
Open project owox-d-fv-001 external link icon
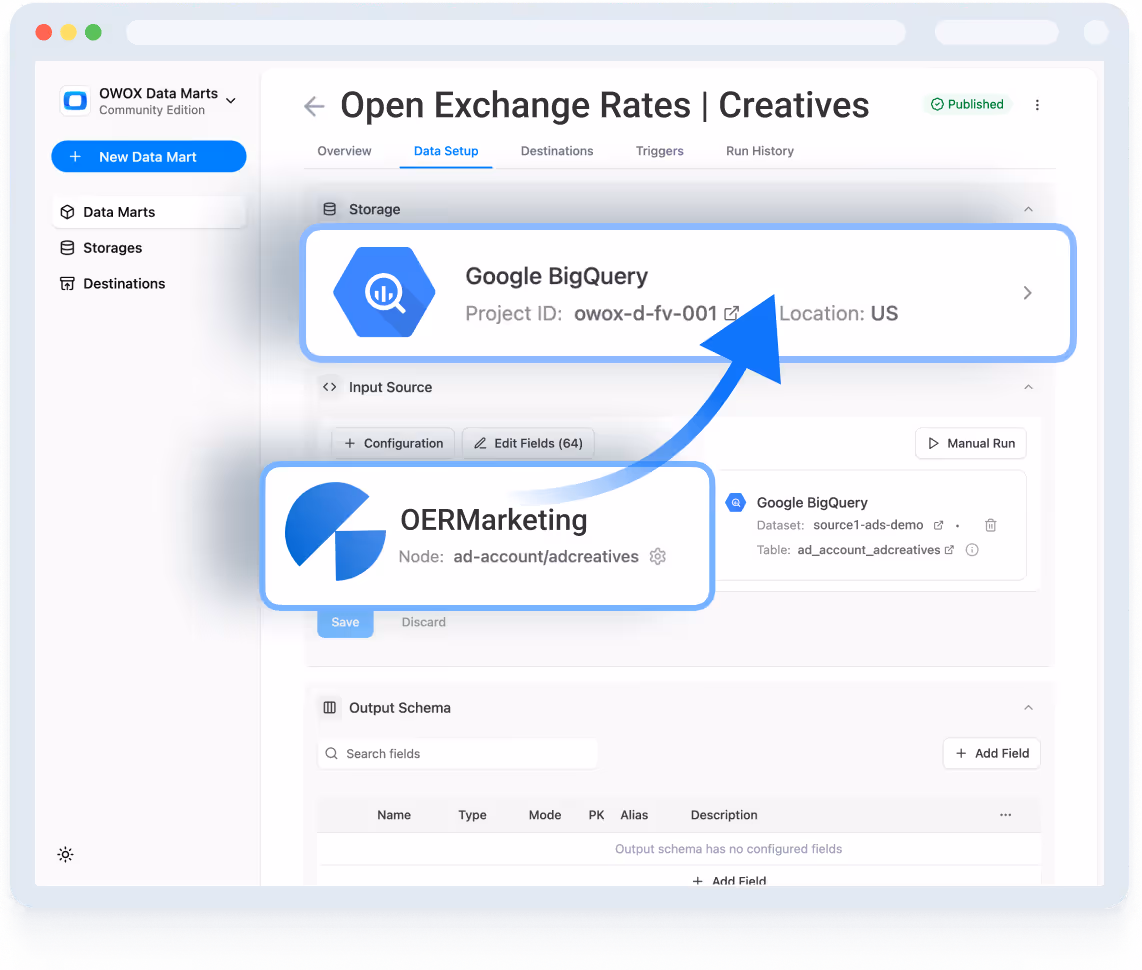click(x=731, y=313)
